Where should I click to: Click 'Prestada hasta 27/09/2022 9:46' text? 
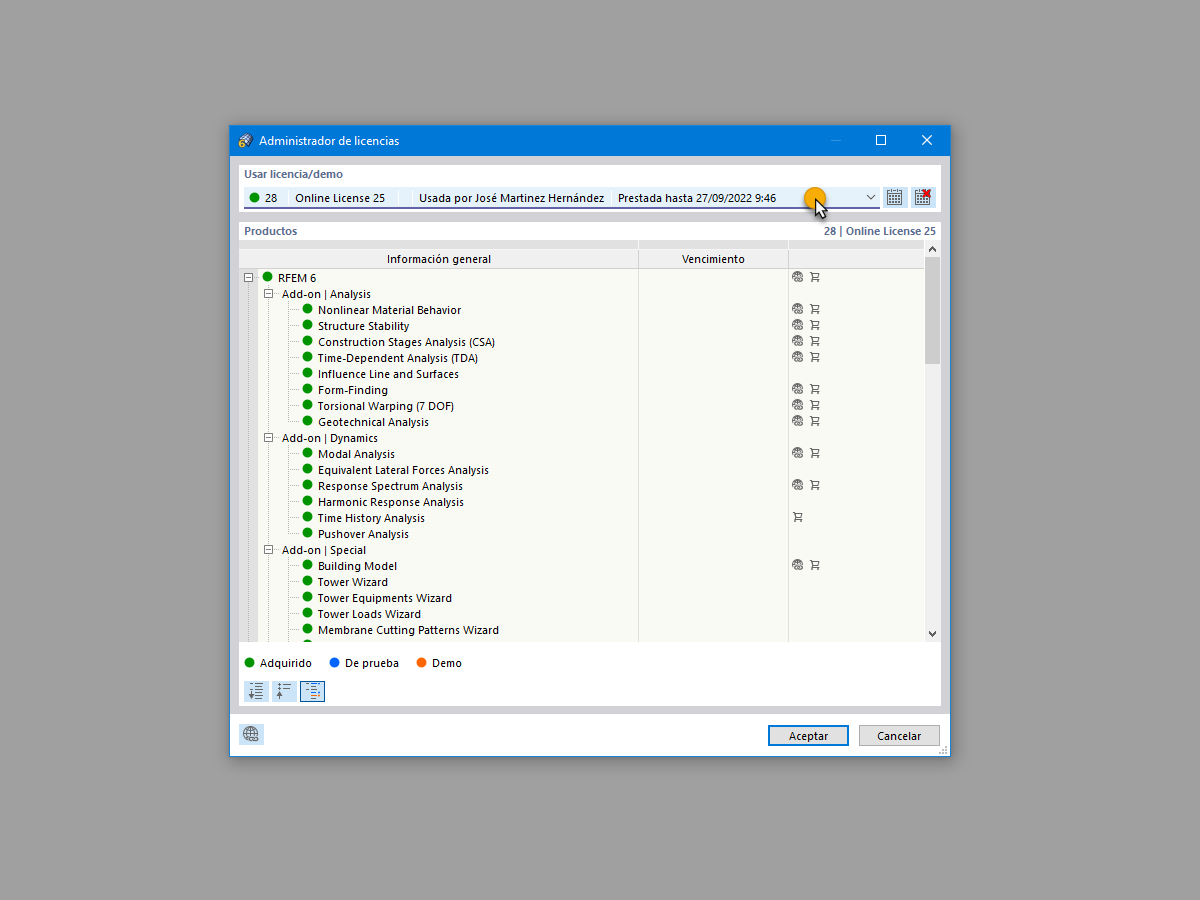697,198
